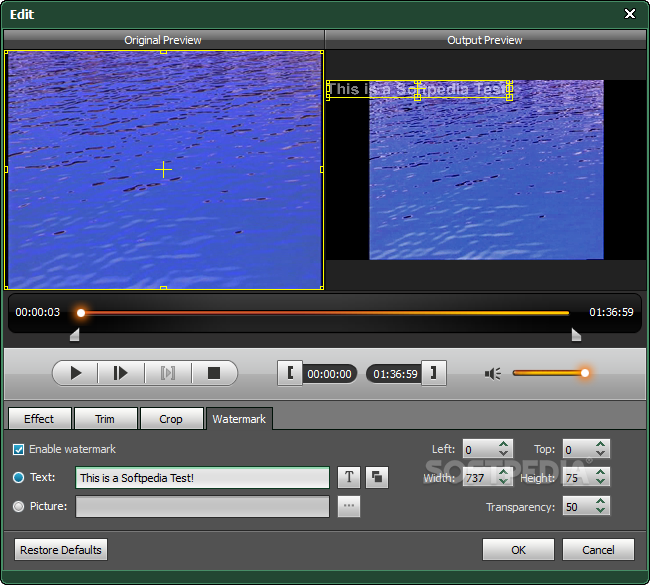Screen dimensions: 650x585
Task: Increase Transparency with up arrow
Action: (x=600, y=501)
